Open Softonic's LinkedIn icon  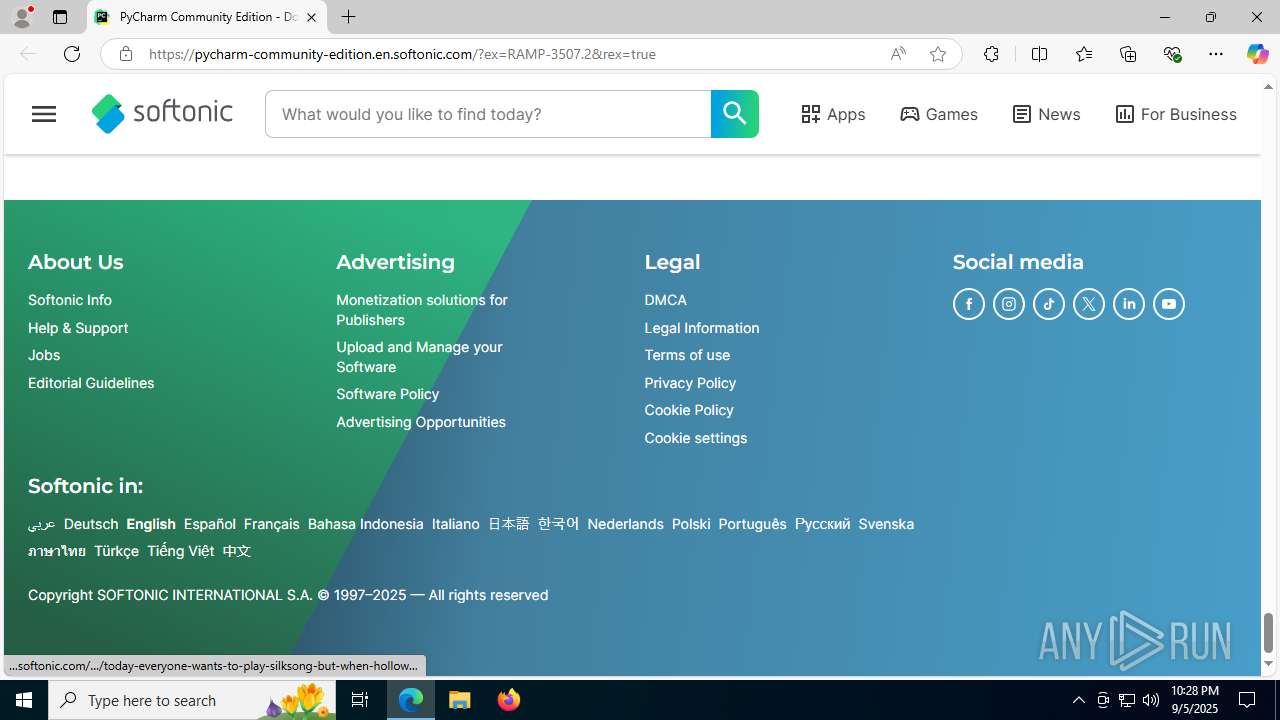coord(1129,304)
